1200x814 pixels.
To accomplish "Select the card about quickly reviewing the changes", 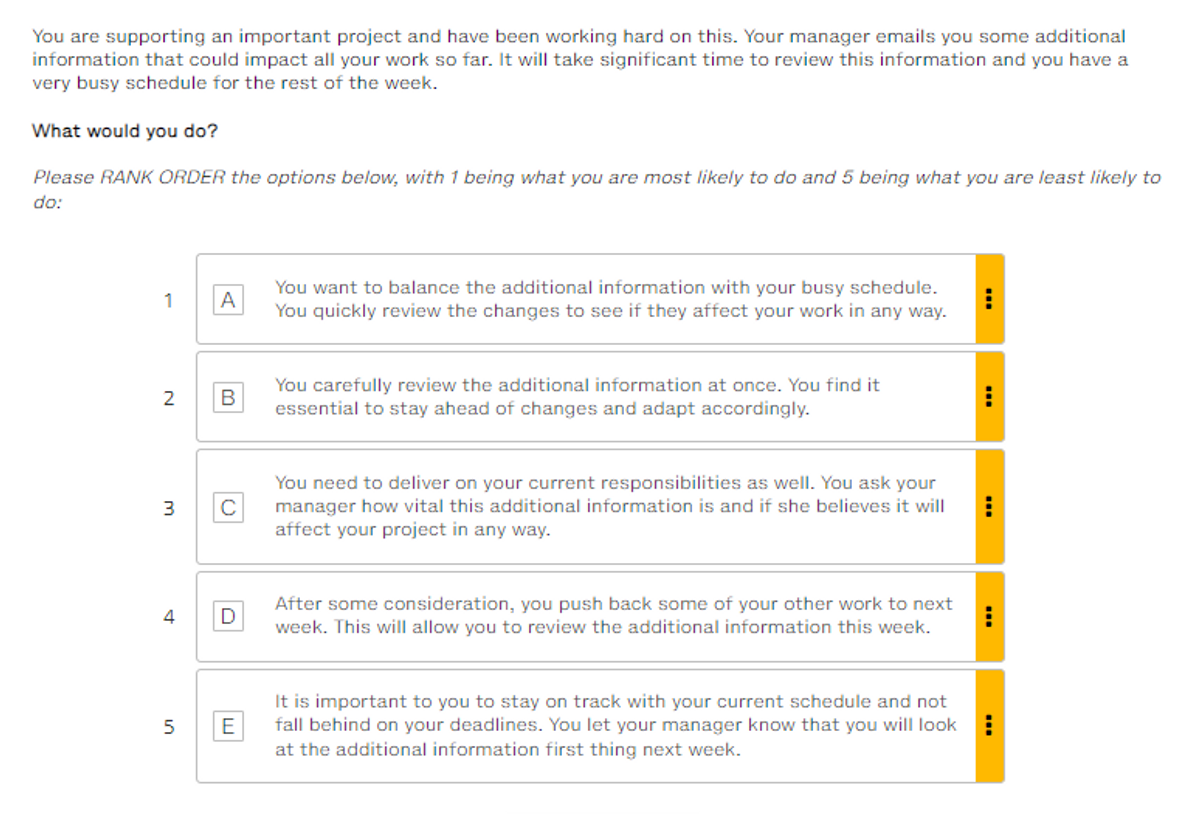I will (x=600, y=299).
